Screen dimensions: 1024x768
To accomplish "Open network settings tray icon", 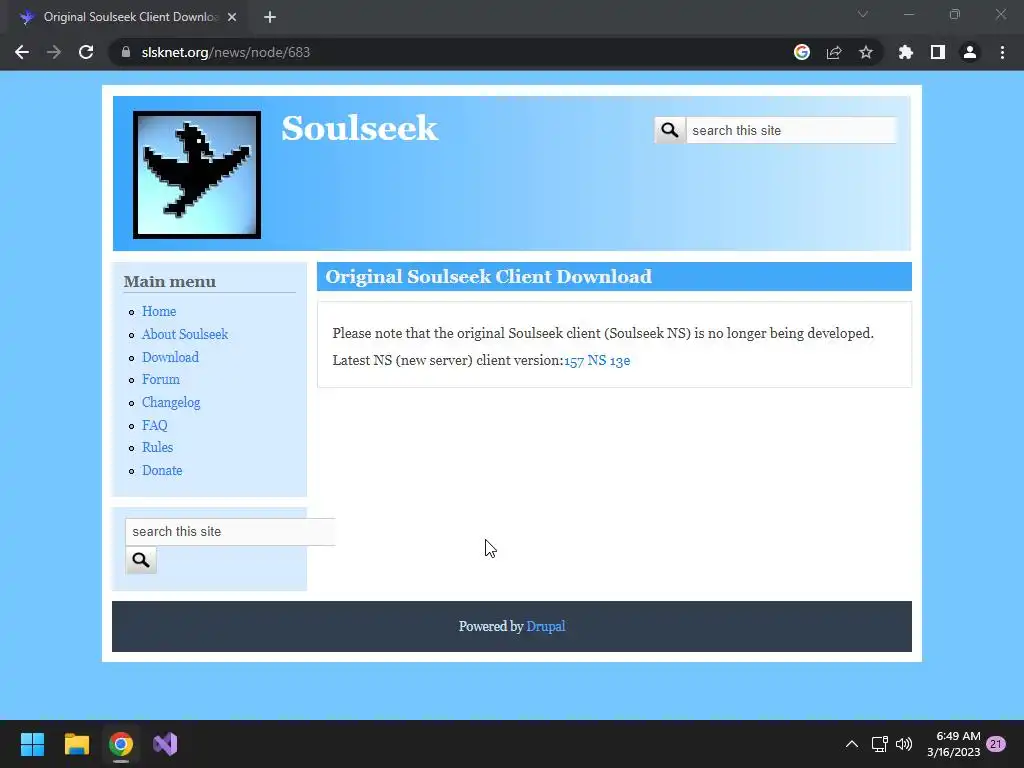I will pos(880,744).
